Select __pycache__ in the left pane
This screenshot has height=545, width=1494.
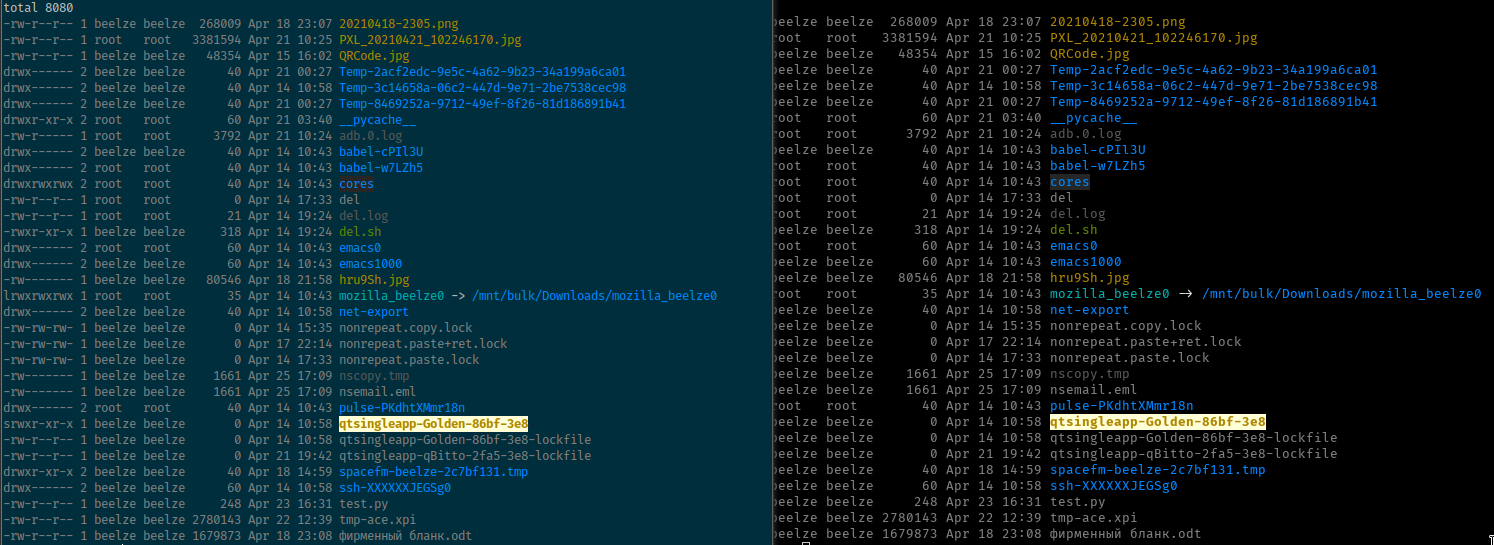click(x=378, y=119)
